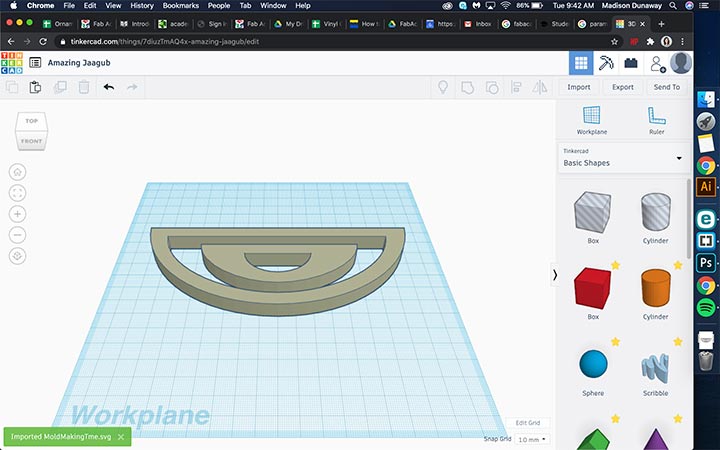The image size is (720, 450).
Task: Zoom in with the plus button
Action: point(17,214)
